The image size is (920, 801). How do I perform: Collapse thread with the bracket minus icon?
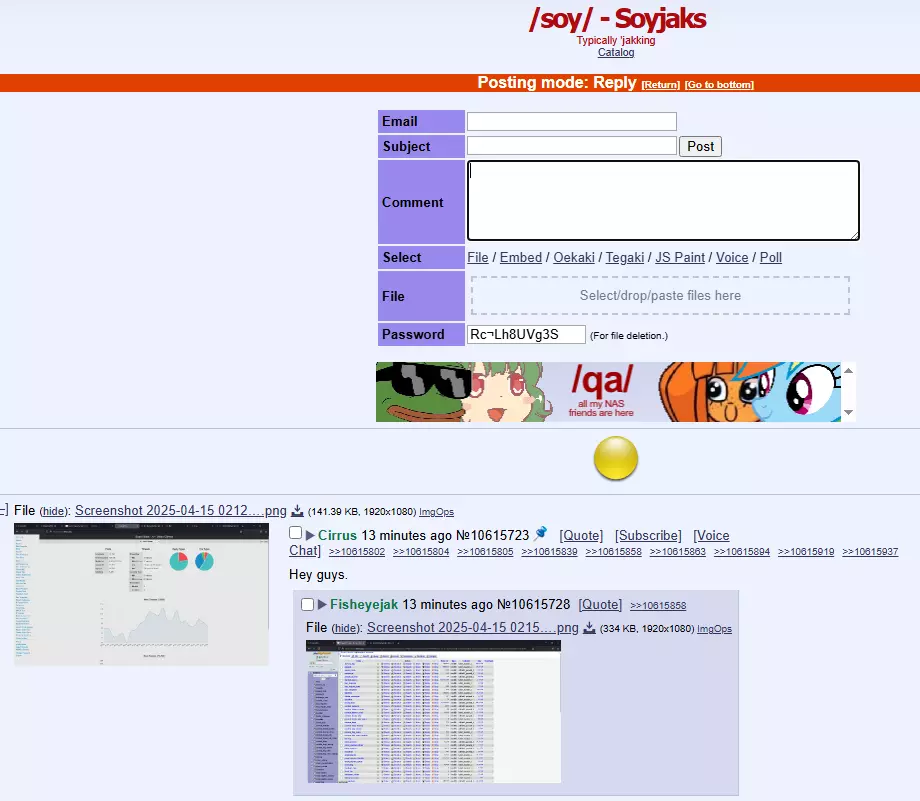[3, 511]
